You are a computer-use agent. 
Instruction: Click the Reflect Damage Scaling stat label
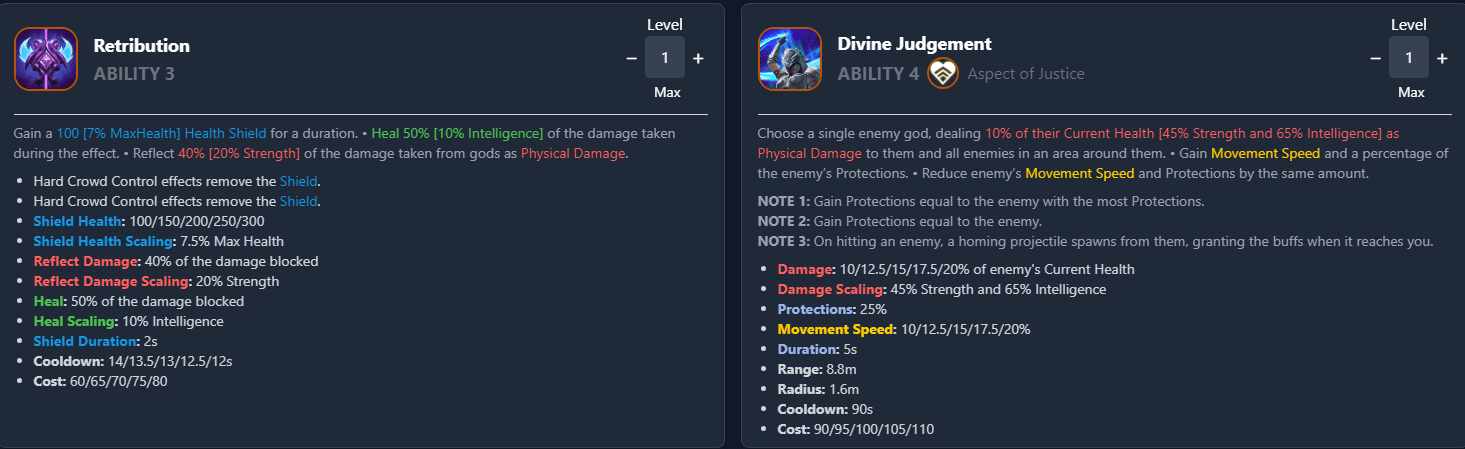click(110, 281)
